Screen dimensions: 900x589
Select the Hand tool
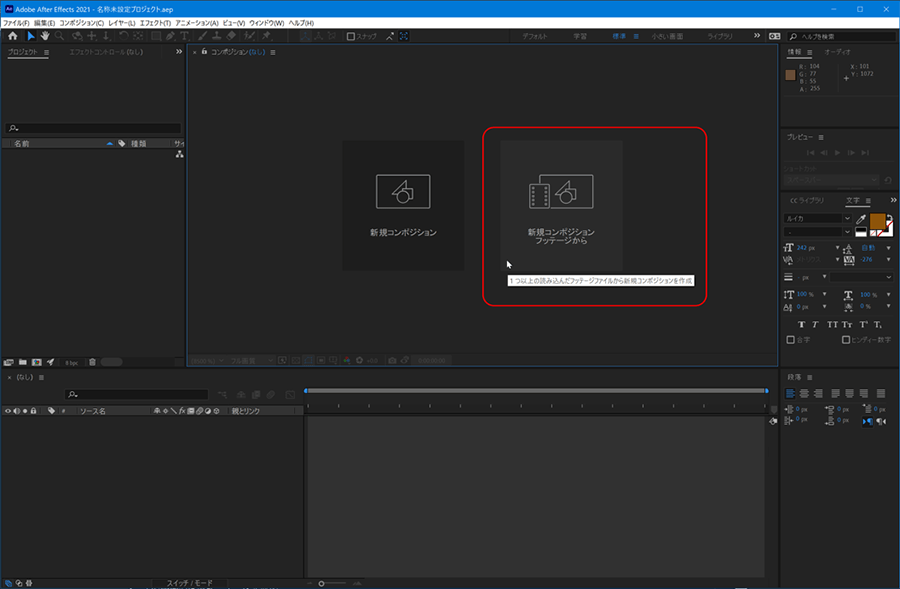coord(45,36)
